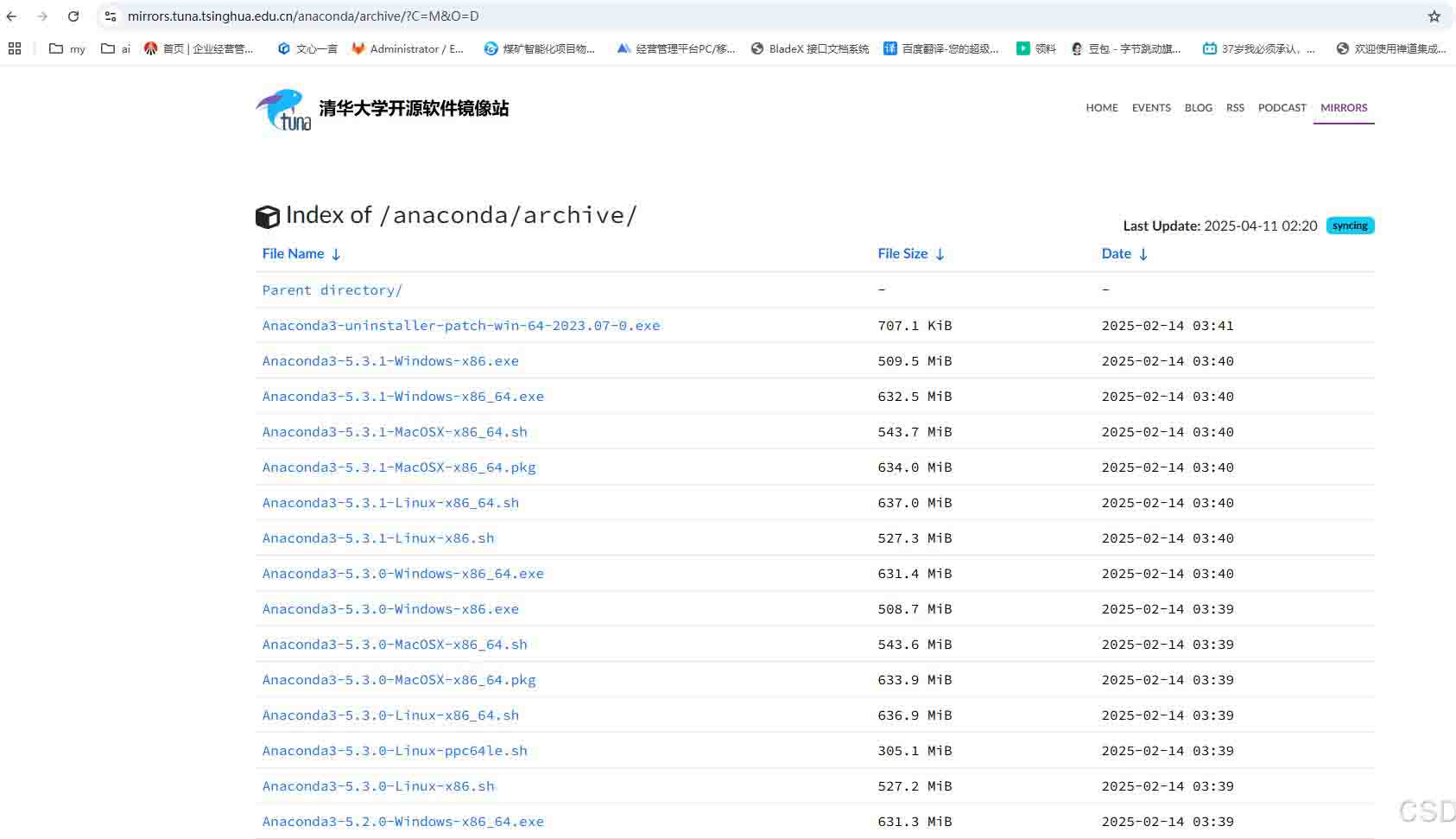This screenshot has height=839, width=1456.
Task: Open the 豆包 bookmark
Action: [x=1126, y=48]
